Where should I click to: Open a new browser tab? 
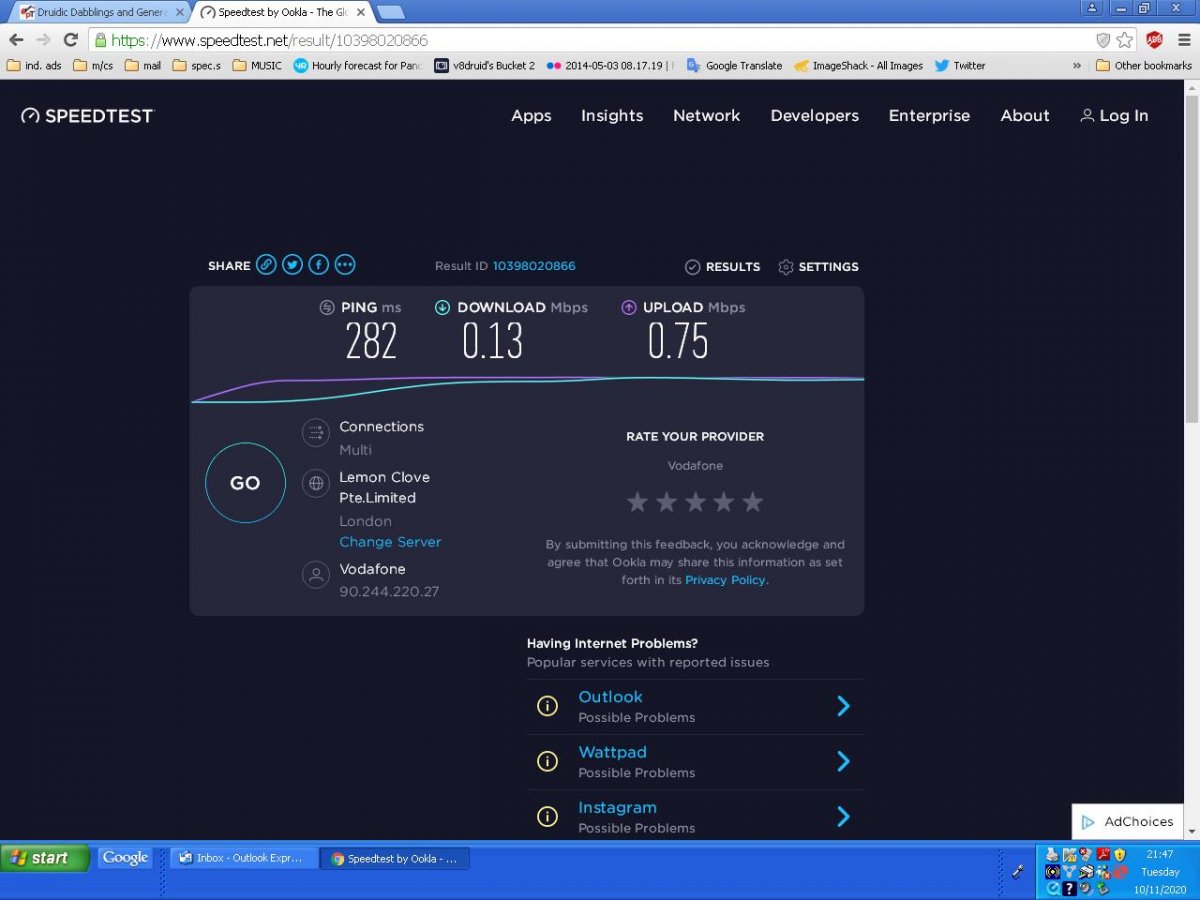(390, 12)
